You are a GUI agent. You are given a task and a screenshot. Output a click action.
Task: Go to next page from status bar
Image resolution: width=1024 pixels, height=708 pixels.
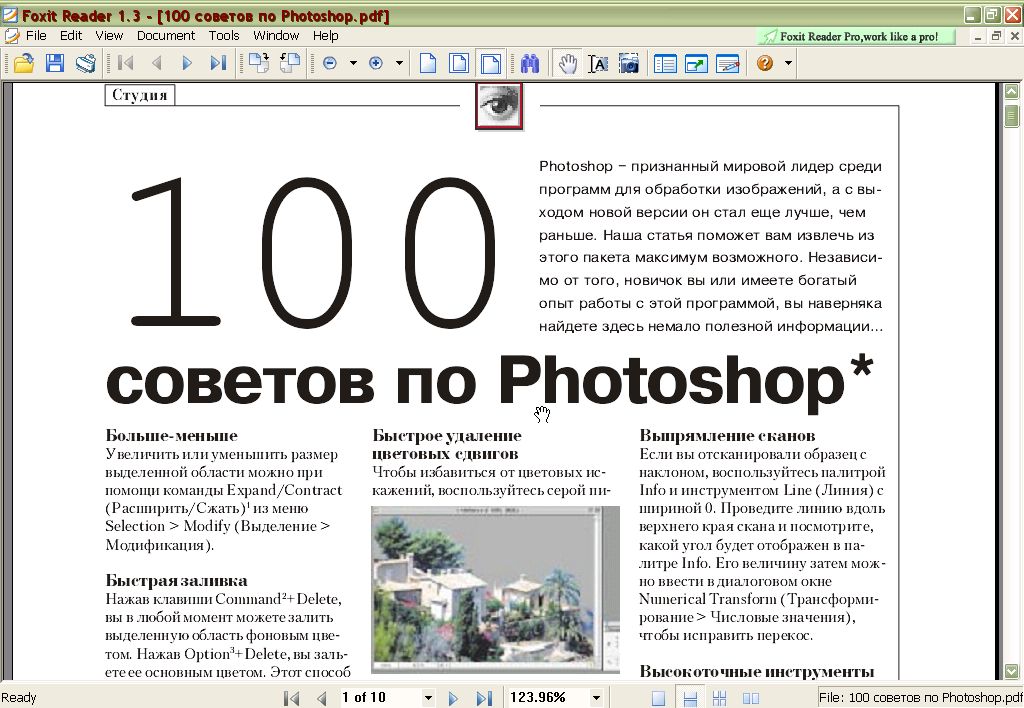[x=453, y=698]
